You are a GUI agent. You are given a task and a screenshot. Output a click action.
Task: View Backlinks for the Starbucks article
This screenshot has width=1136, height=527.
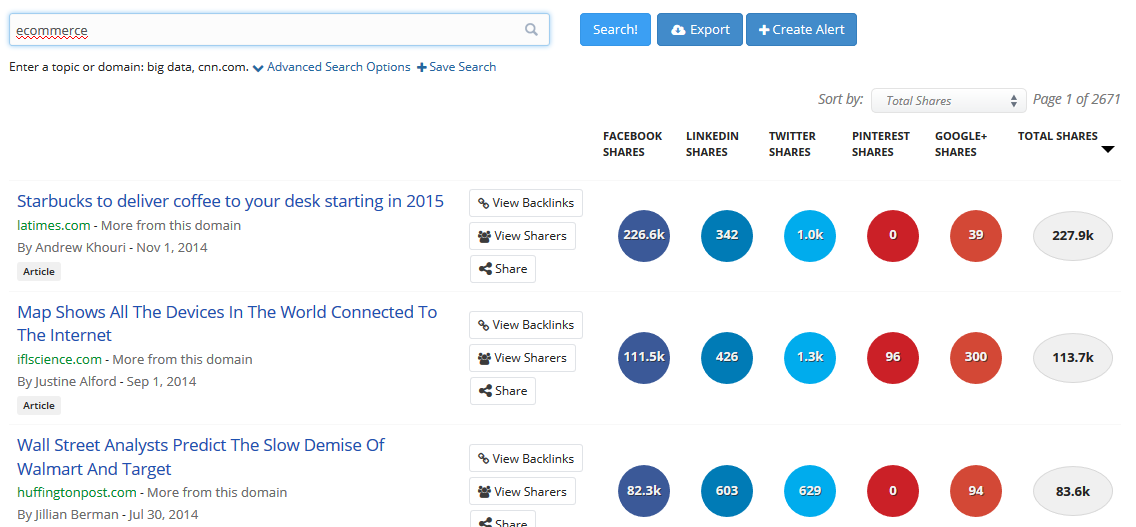(x=526, y=203)
